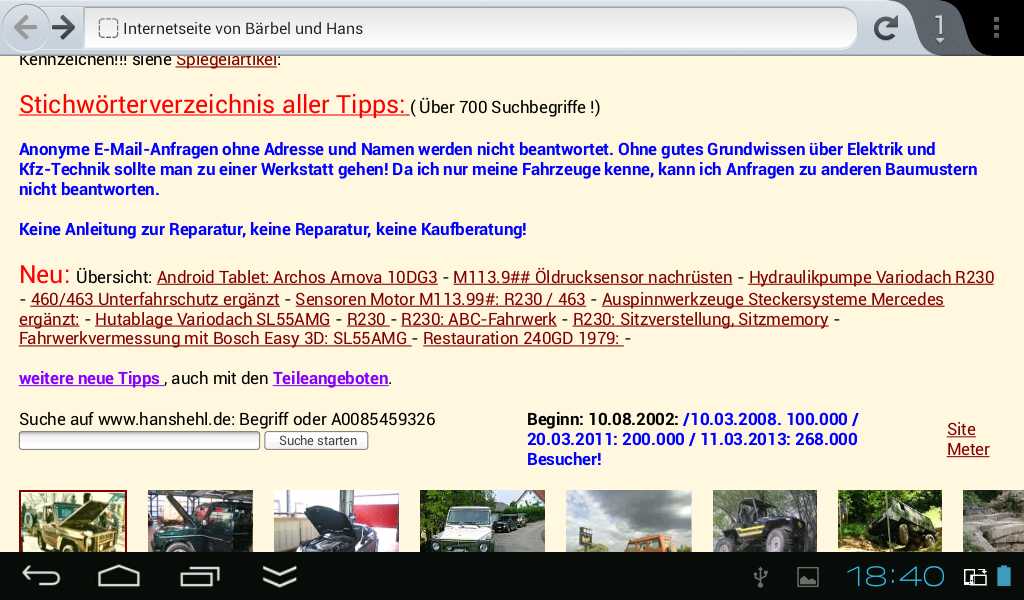Image resolution: width=1024 pixels, height=600 pixels.
Task: Open R230: ABC-Fahrwerk link
Action: click(x=479, y=319)
